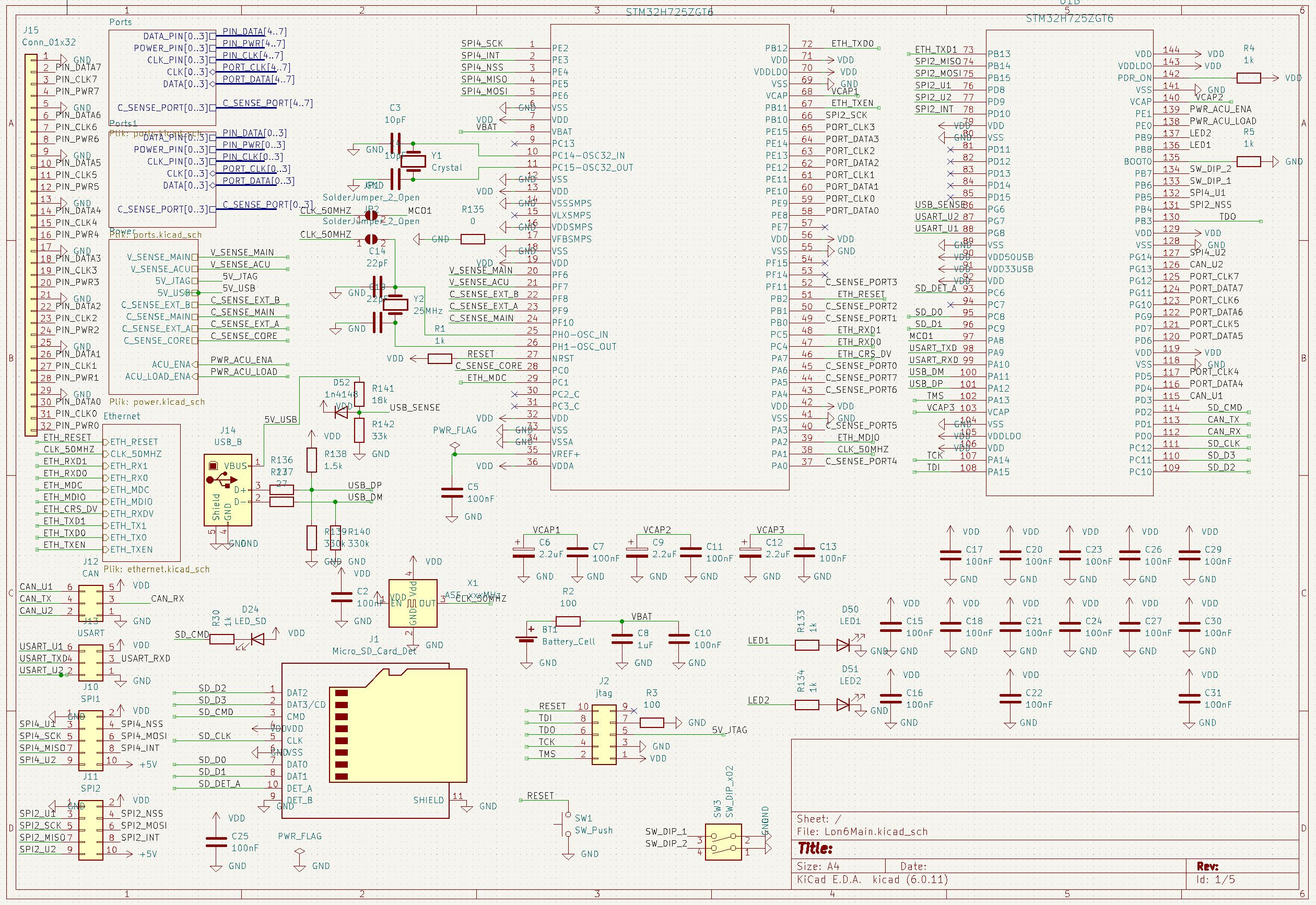The width and height of the screenshot is (1316, 905).
Task: Click 'File: Lon6Main.kicad_sch' in title block
Action: 862,832
